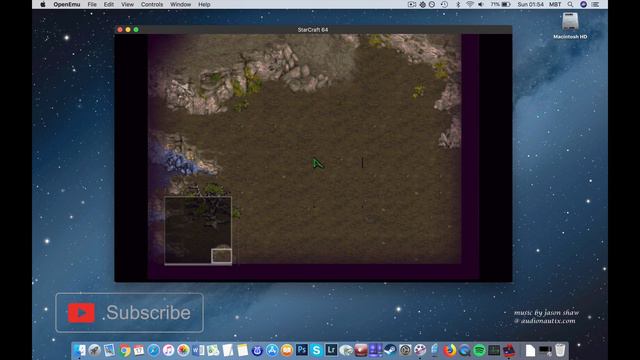
Task: Open Calendar in the Dock
Action: coord(139,350)
